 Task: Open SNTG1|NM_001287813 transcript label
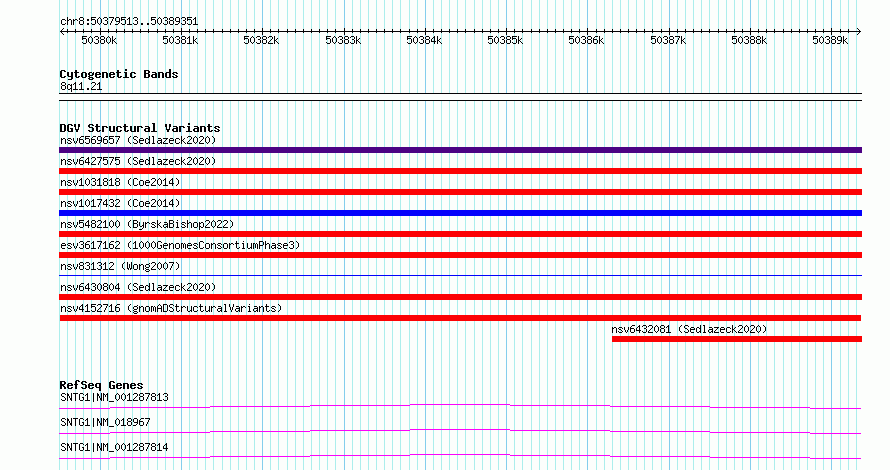[x=114, y=397]
